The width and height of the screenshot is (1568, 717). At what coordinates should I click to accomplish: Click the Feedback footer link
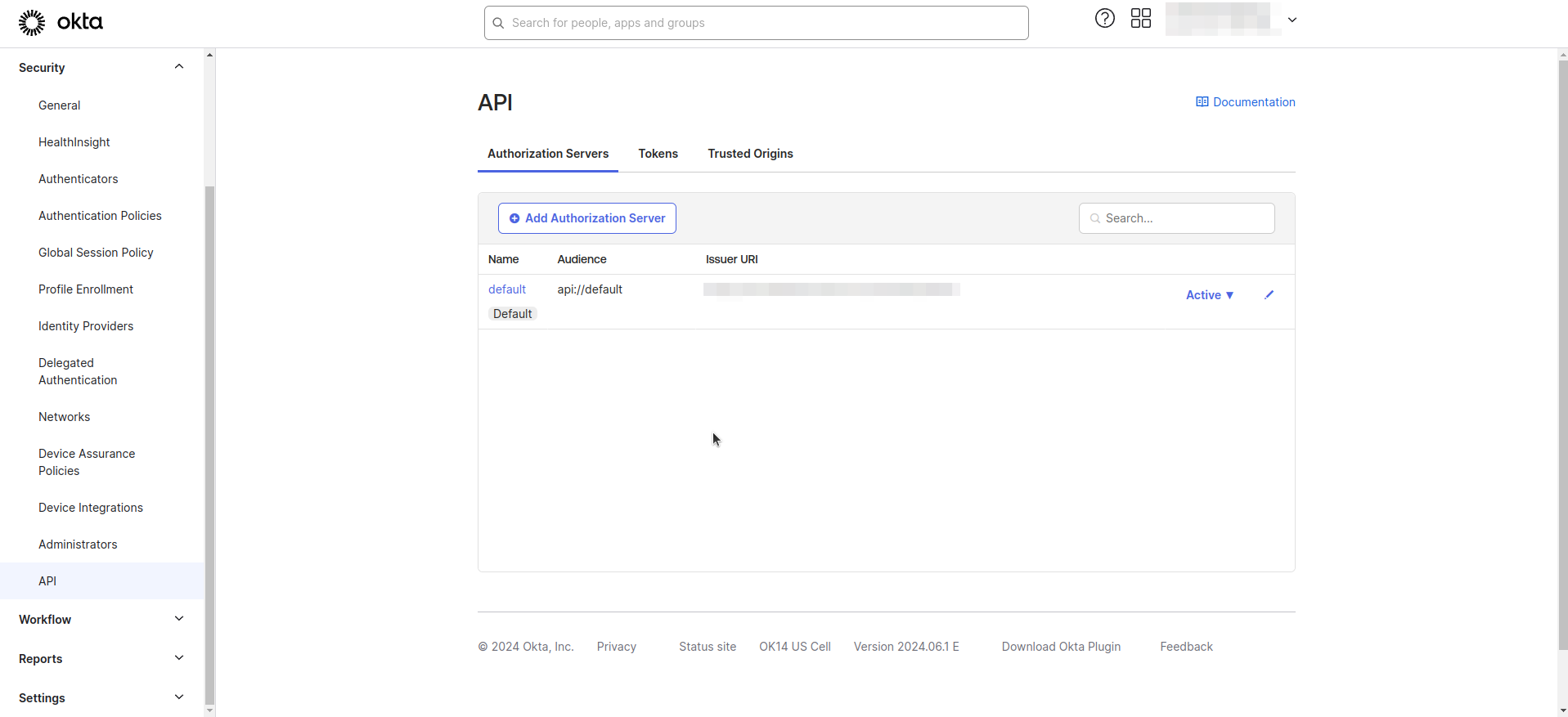click(x=1186, y=647)
